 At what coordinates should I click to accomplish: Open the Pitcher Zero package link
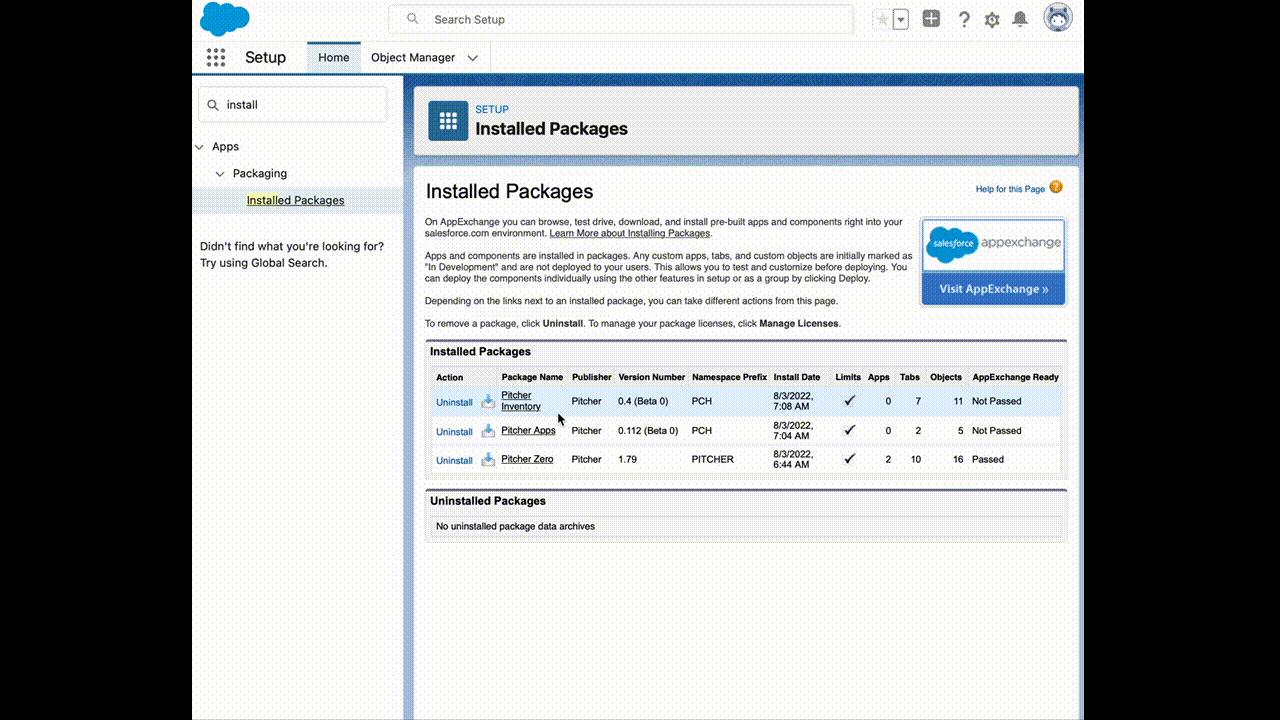point(527,459)
